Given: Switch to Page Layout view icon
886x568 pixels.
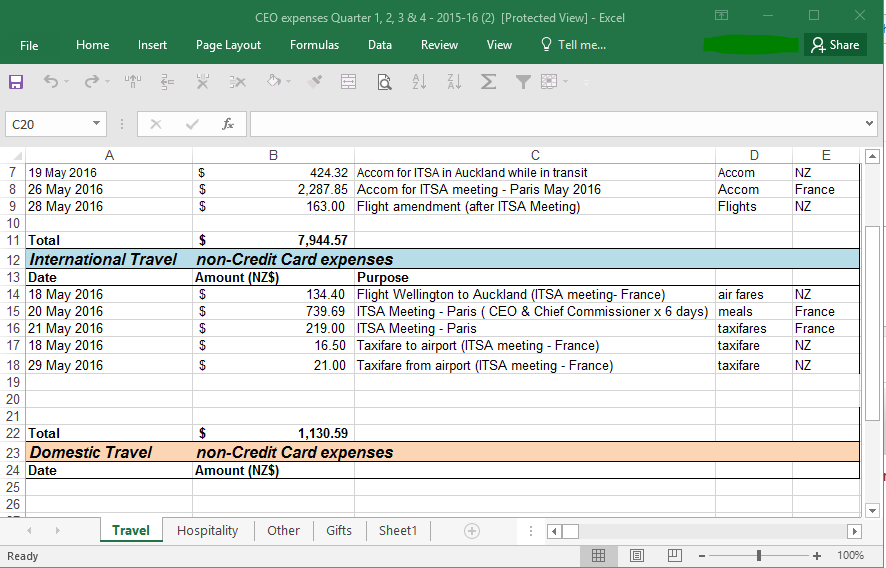Looking at the screenshot, I should pos(637,556).
